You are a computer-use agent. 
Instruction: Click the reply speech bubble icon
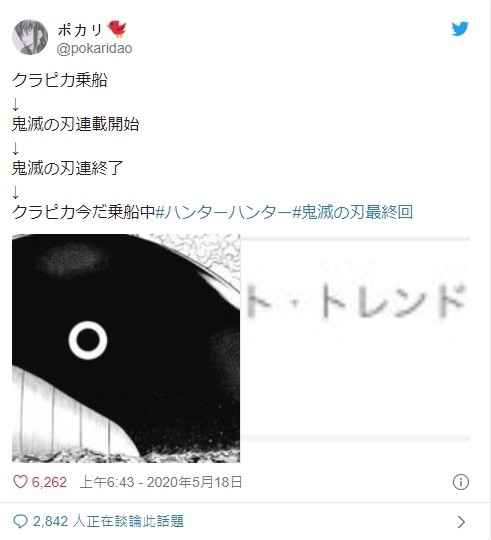click(x=20, y=521)
